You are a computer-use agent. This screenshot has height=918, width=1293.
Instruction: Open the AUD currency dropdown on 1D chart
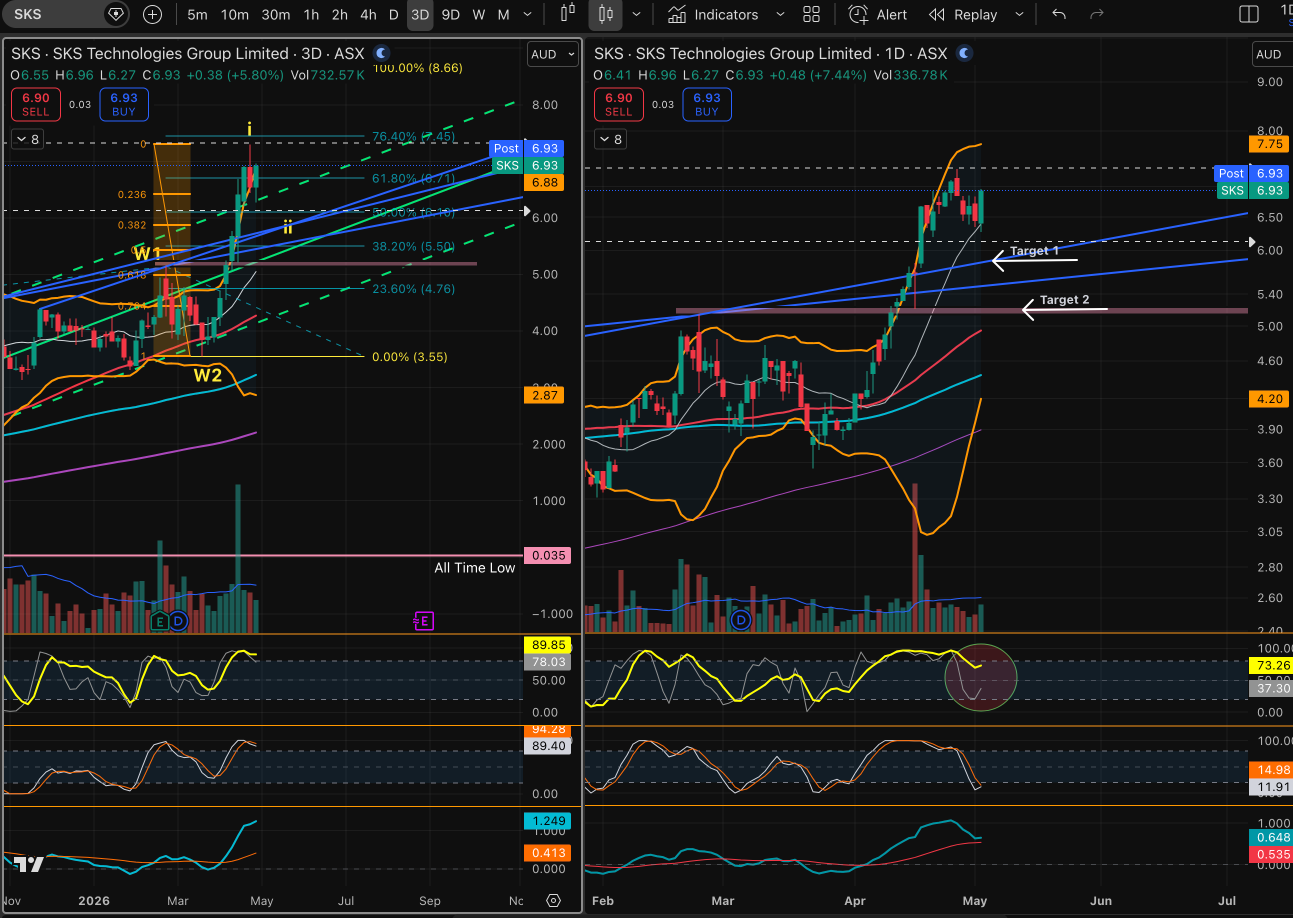click(1273, 54)
